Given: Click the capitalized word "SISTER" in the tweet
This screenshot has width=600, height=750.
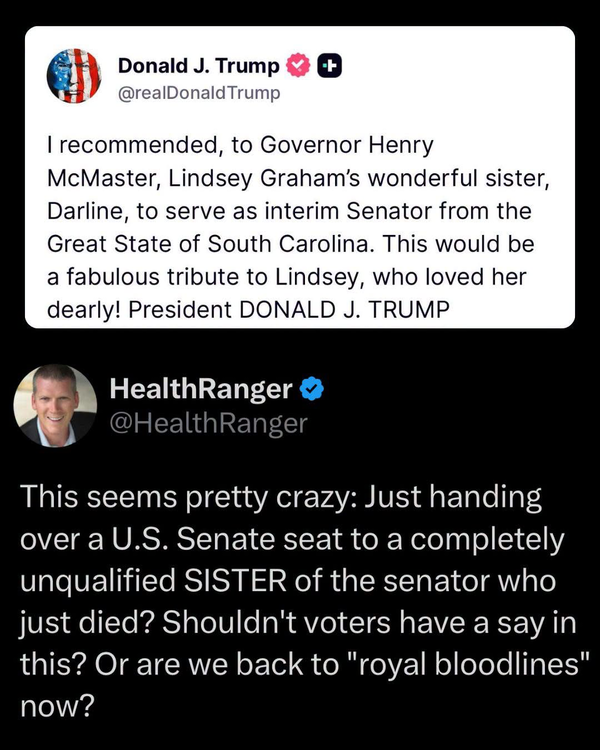Looking at the screenshot, I should click(x=235, y=581).
